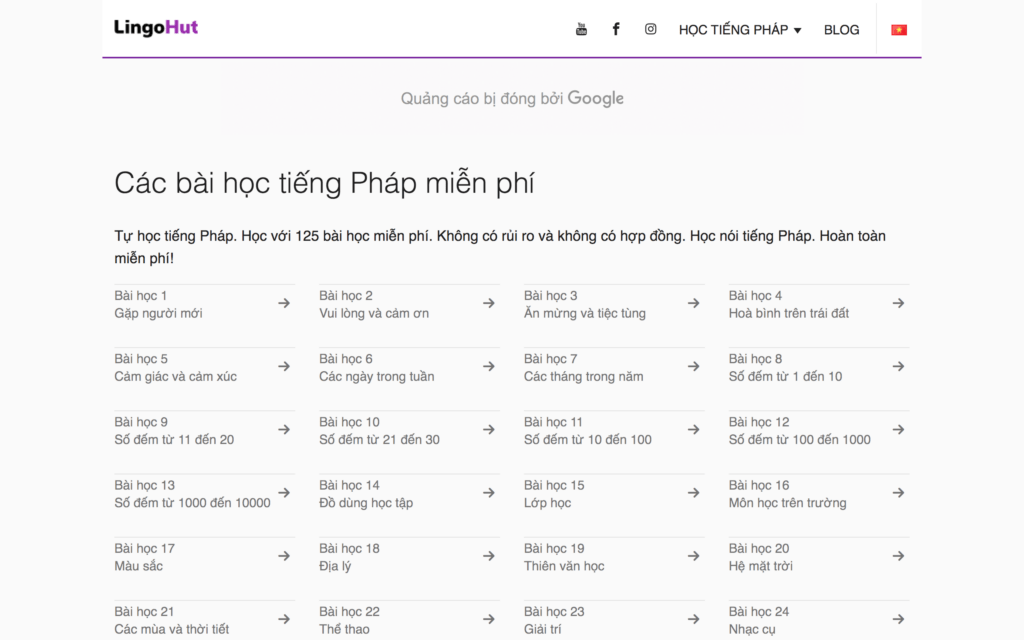
Task: Open lesson link Gặp người mới
Action: click(x=158, y=313)
